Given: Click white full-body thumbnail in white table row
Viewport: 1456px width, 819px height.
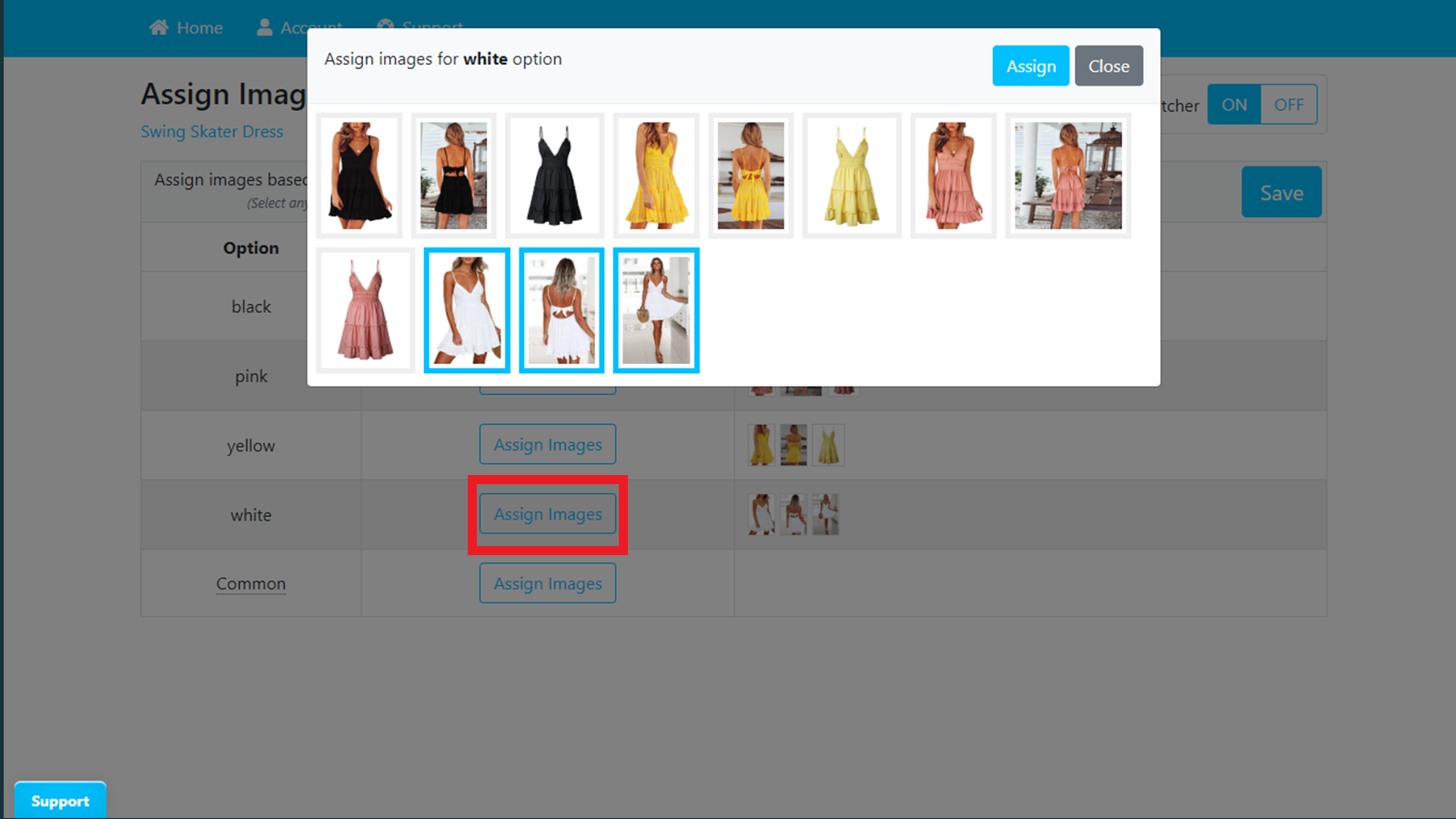Looking at the screenshot, I should coord(825,514).
